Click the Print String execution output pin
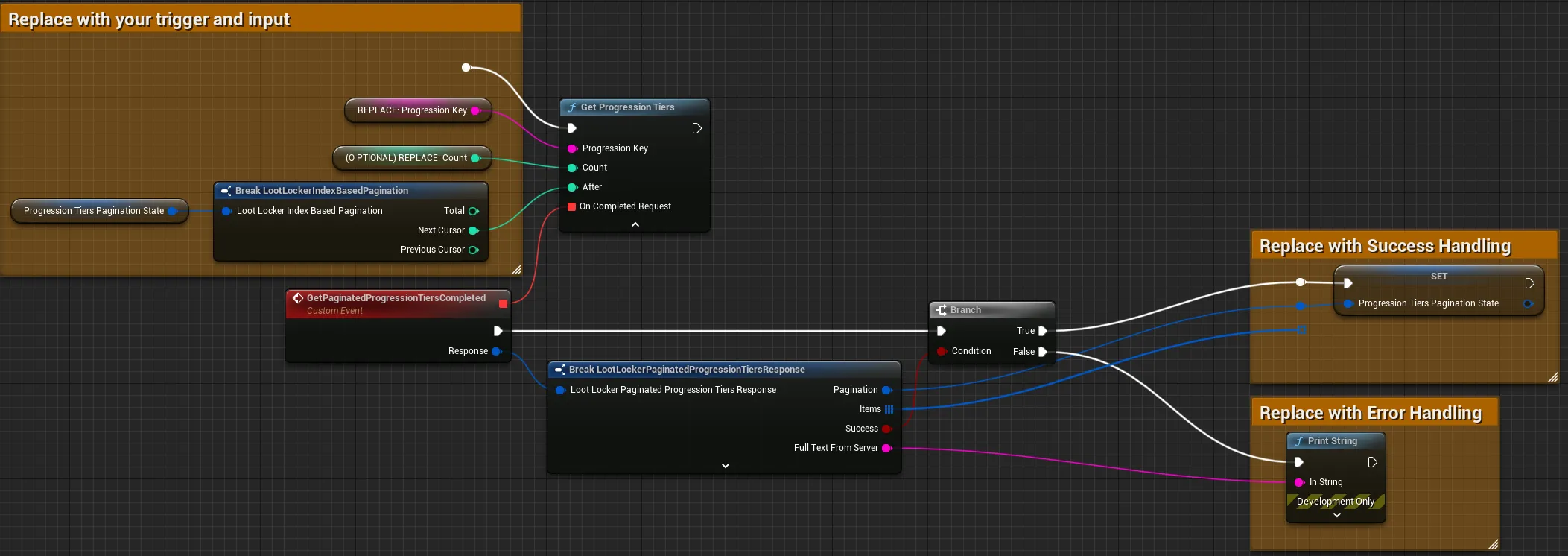The height and width of the screenshot is (556, 1568). point(1372,462)
